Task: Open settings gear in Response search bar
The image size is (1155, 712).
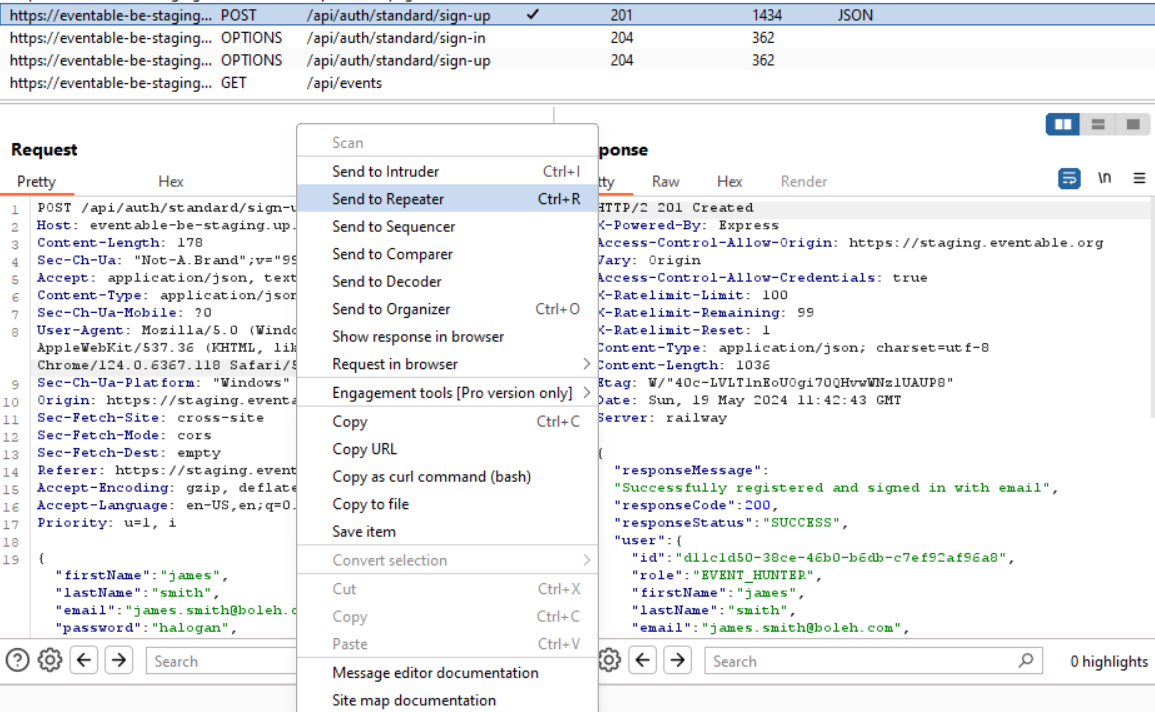Action: pos(610,660)
